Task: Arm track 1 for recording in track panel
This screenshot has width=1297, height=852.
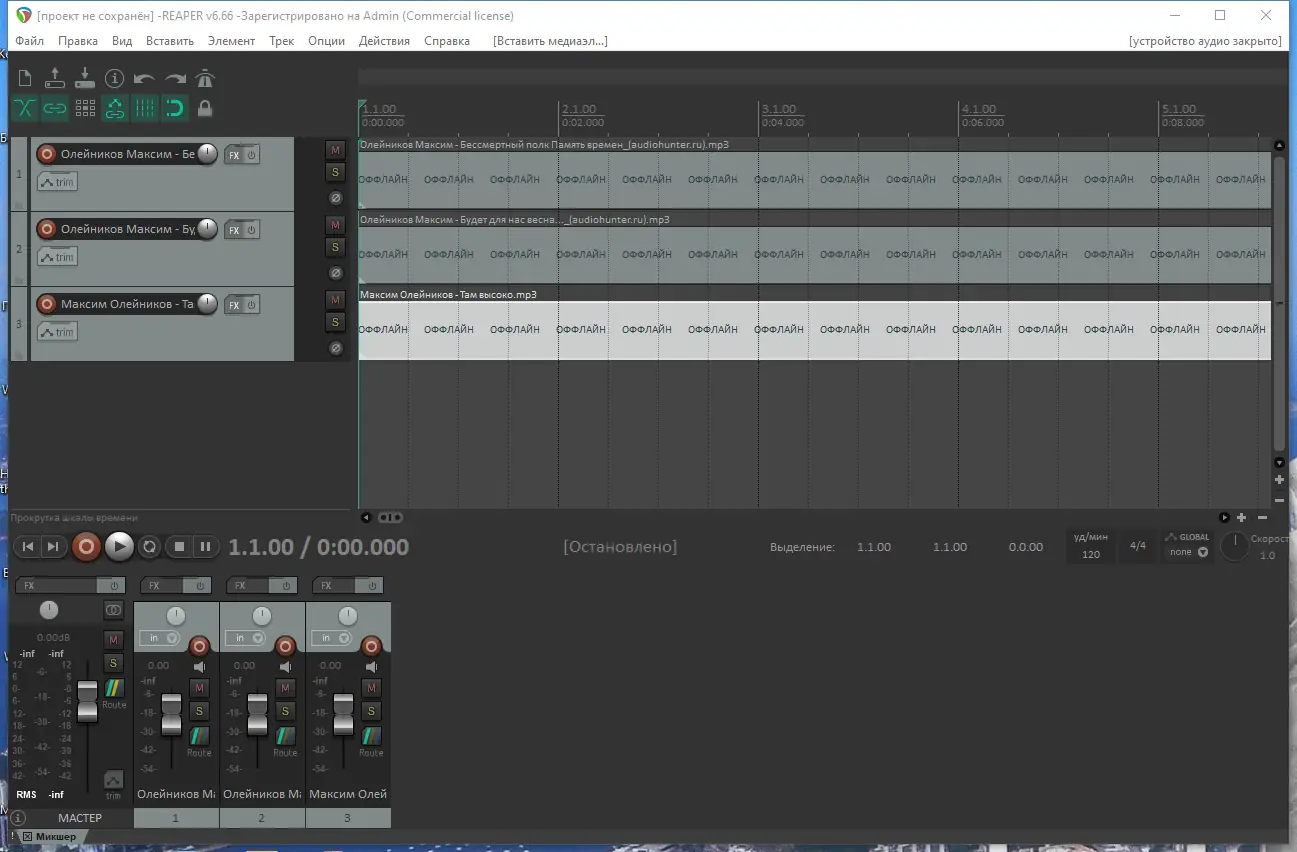Action: (x=46, y=154)
